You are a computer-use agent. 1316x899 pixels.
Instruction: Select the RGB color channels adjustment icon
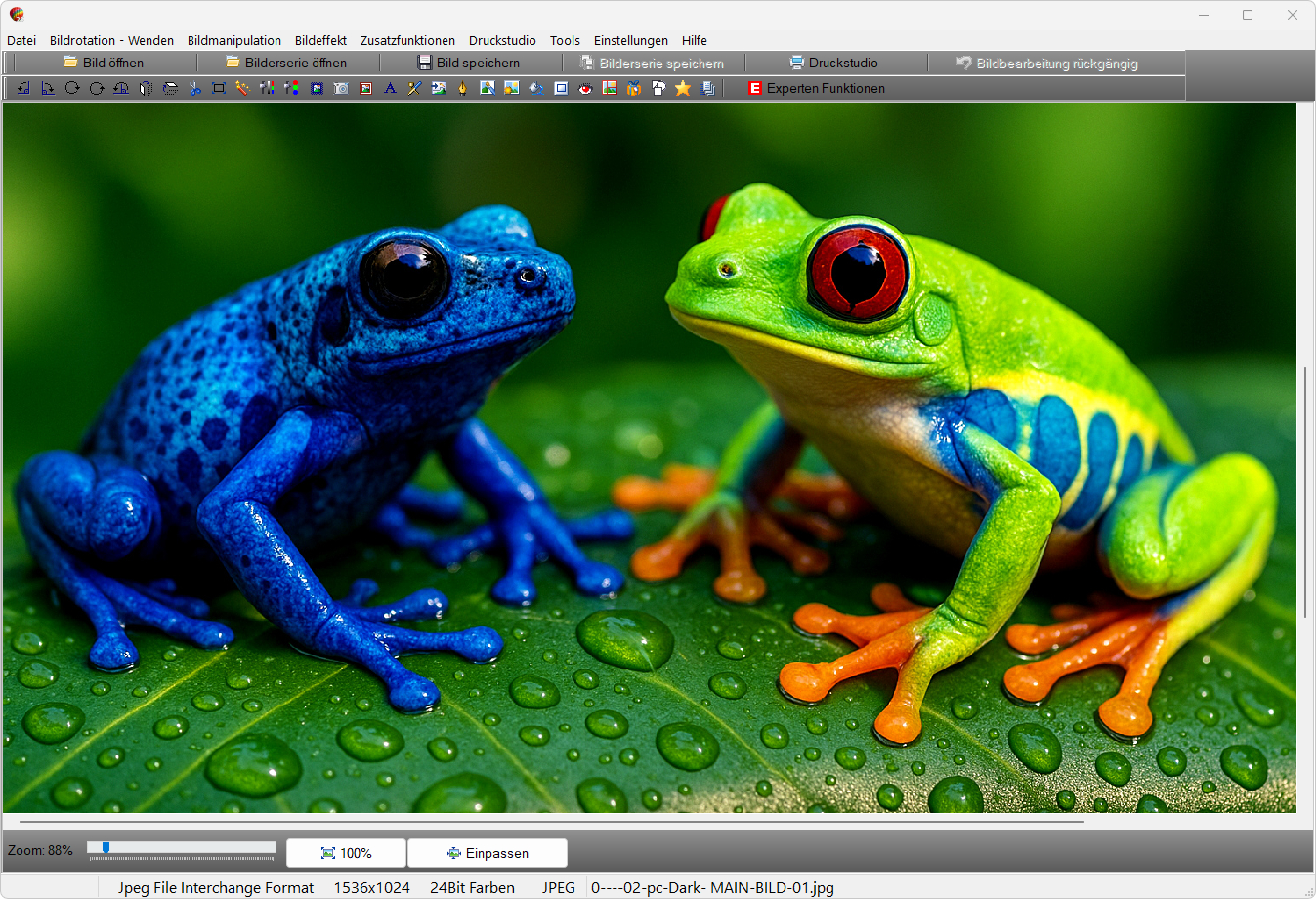(x=292, y=88)
